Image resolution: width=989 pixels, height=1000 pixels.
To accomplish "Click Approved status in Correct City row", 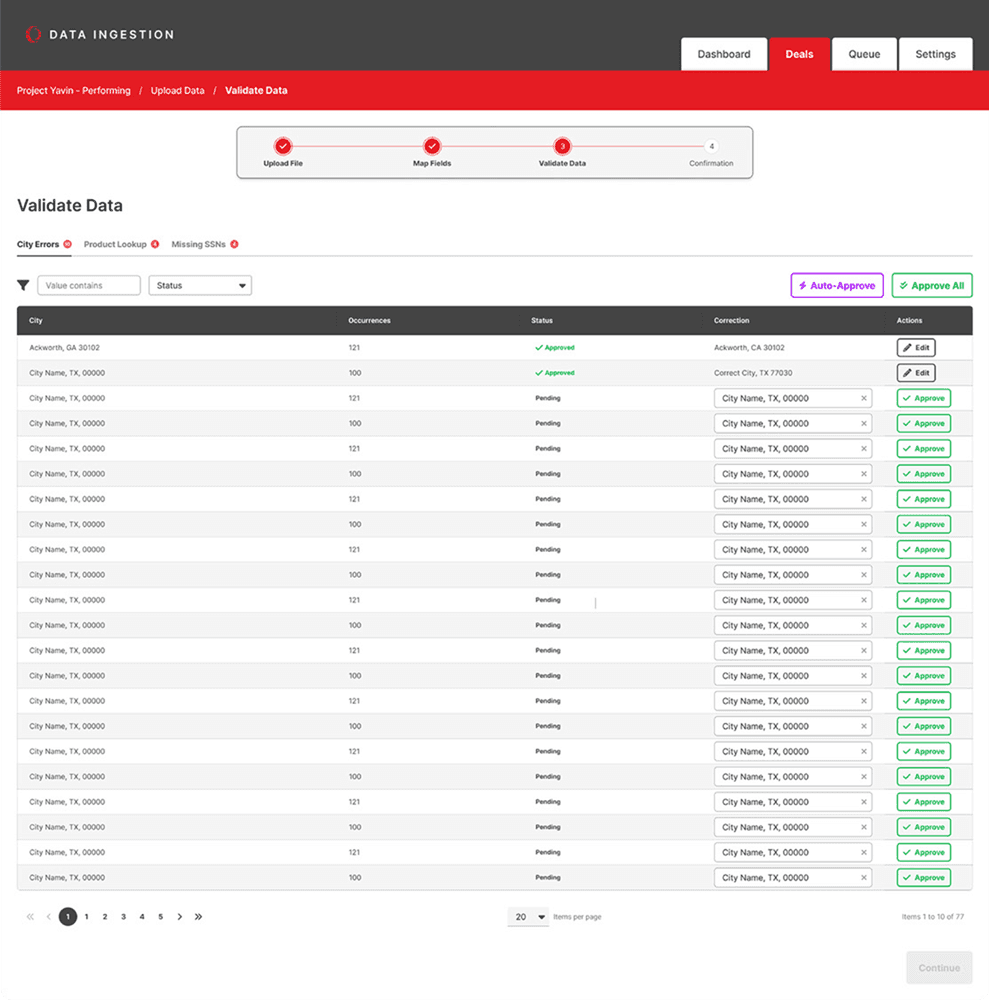I will pyautogui.click(x=555, y=372).
